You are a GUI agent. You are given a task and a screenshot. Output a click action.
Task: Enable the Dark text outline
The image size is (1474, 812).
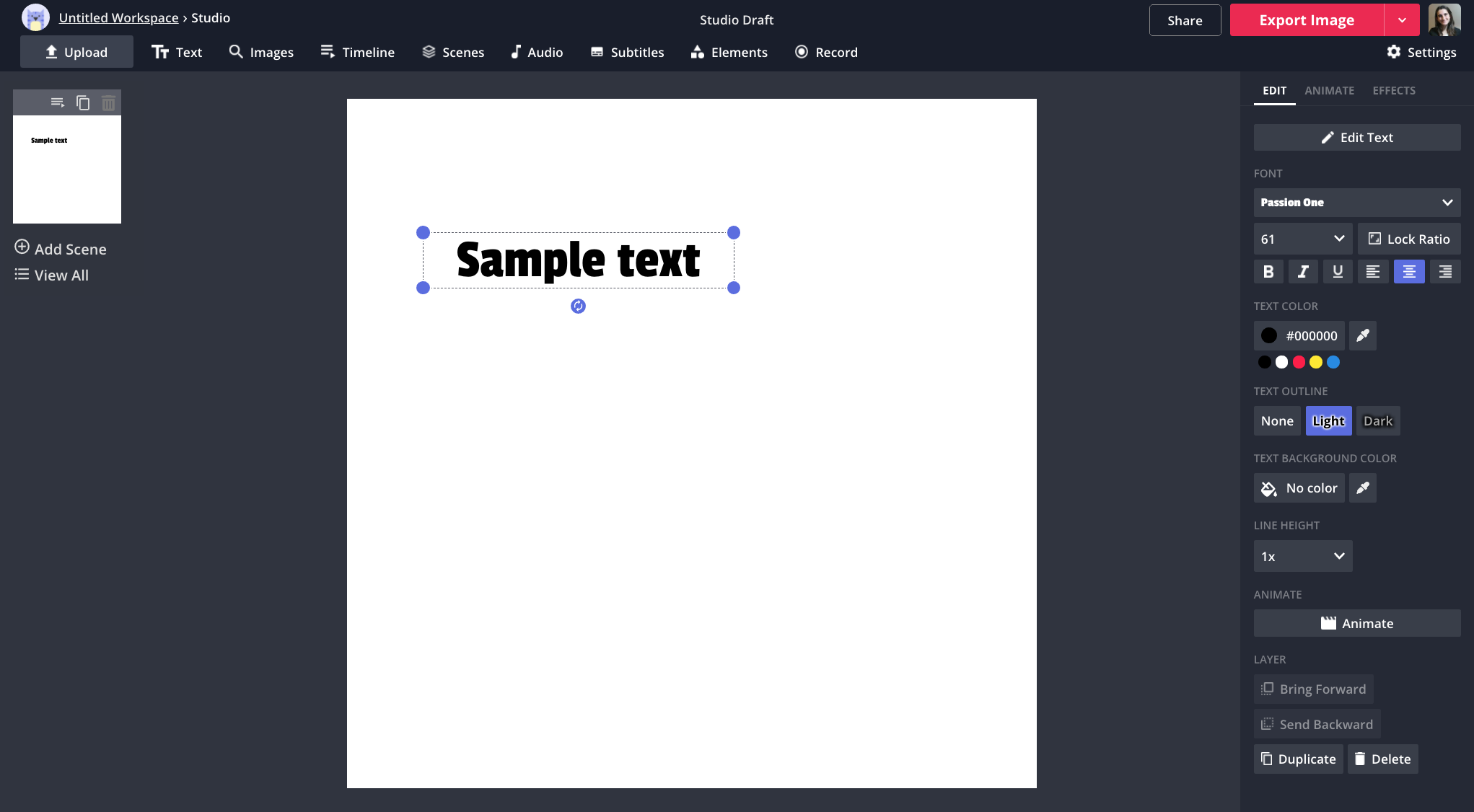coord(1377,421)
